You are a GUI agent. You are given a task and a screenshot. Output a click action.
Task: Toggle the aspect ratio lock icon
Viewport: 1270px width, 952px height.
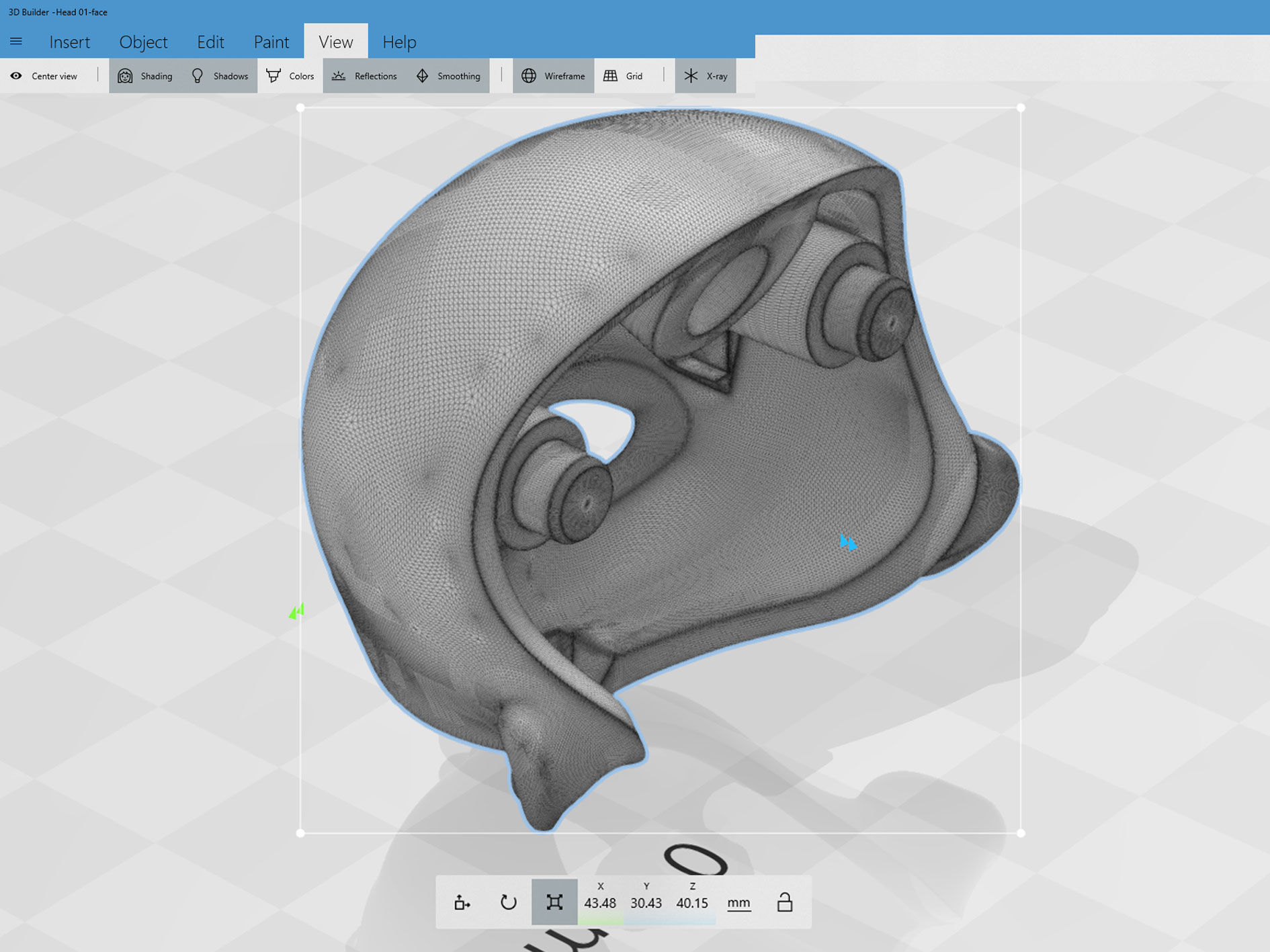[784, 902]
